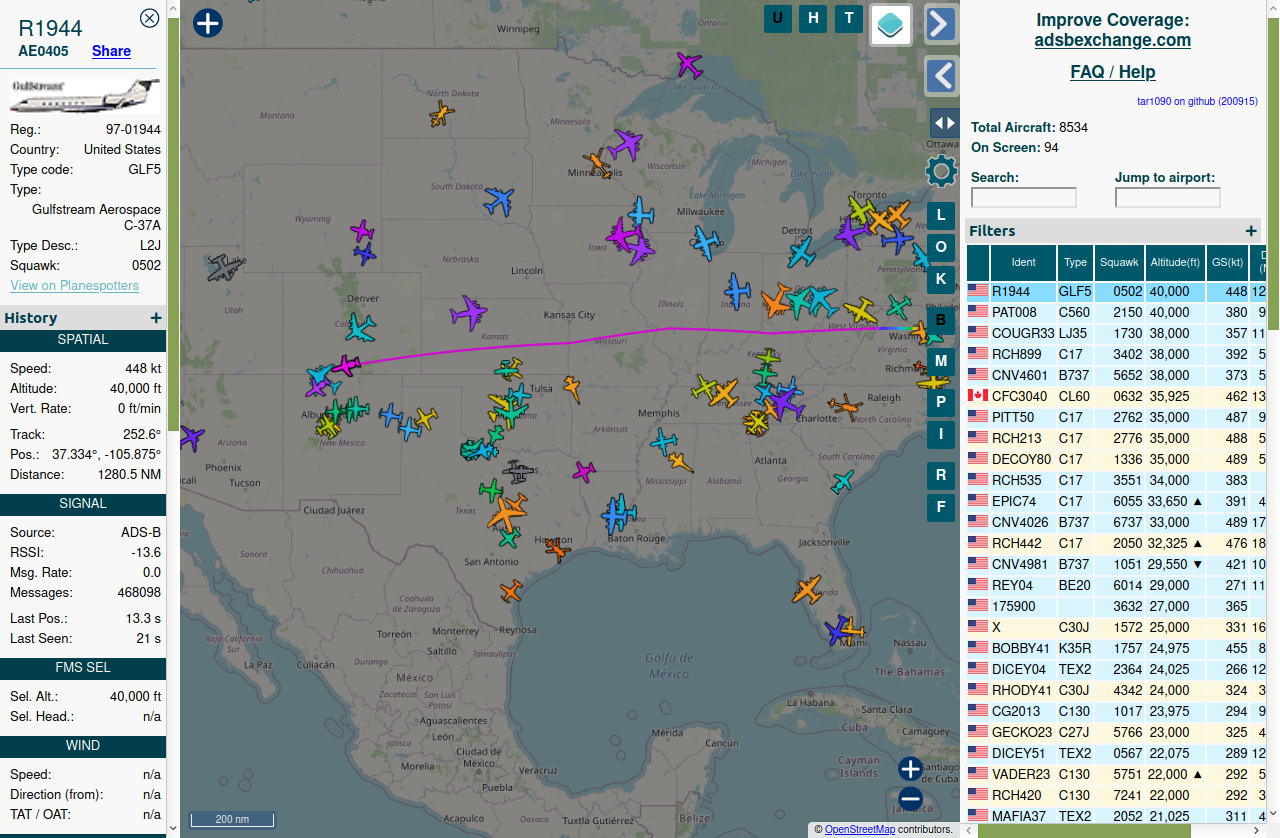Select the COUGR33 aircraft row
This screenshot has height=838, width=1280.
1115,333
